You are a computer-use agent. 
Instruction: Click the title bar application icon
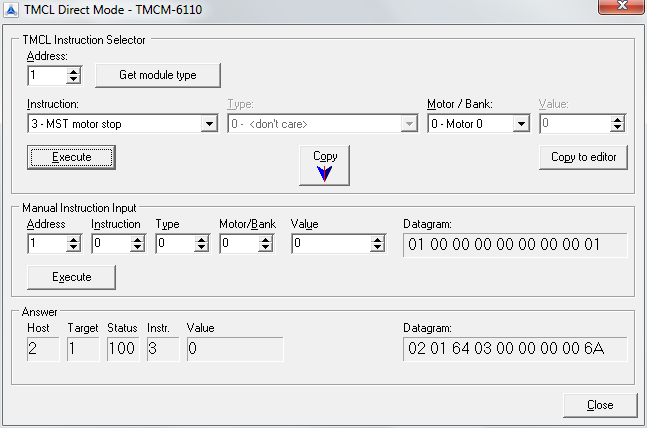coord(11,9)
